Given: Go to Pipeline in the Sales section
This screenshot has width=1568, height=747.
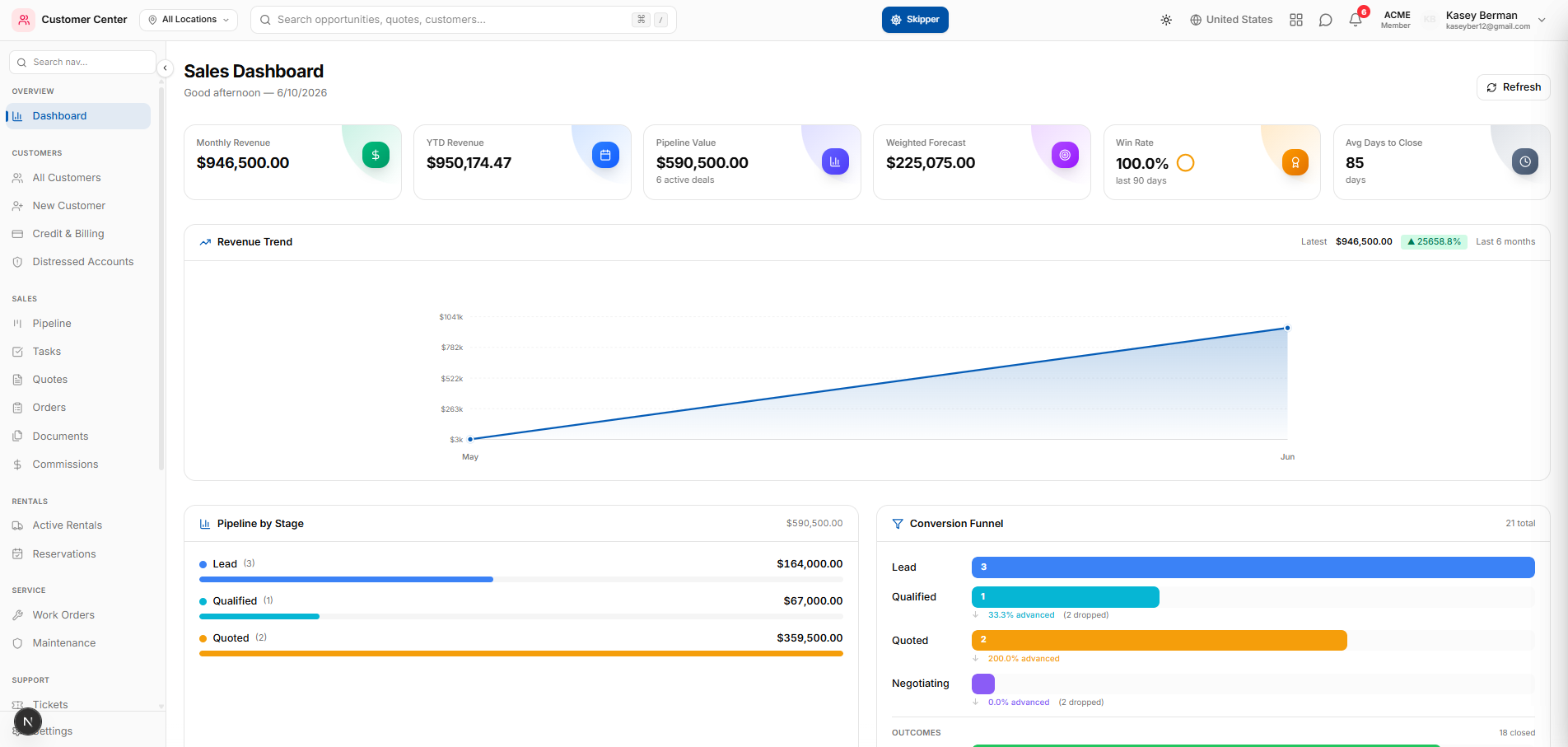Looking at the screenshot, I should click(x=78, y=324).
